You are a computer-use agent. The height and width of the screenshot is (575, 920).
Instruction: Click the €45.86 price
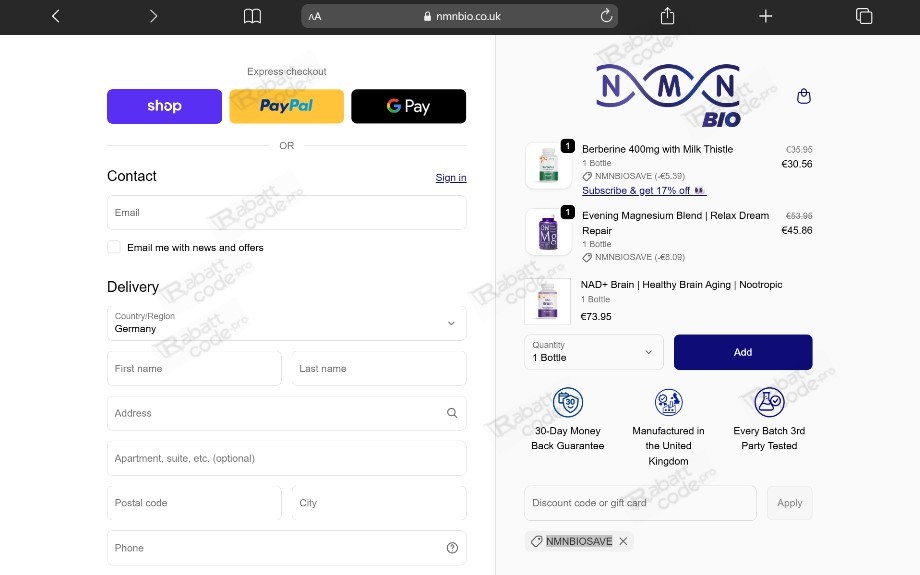797,231
